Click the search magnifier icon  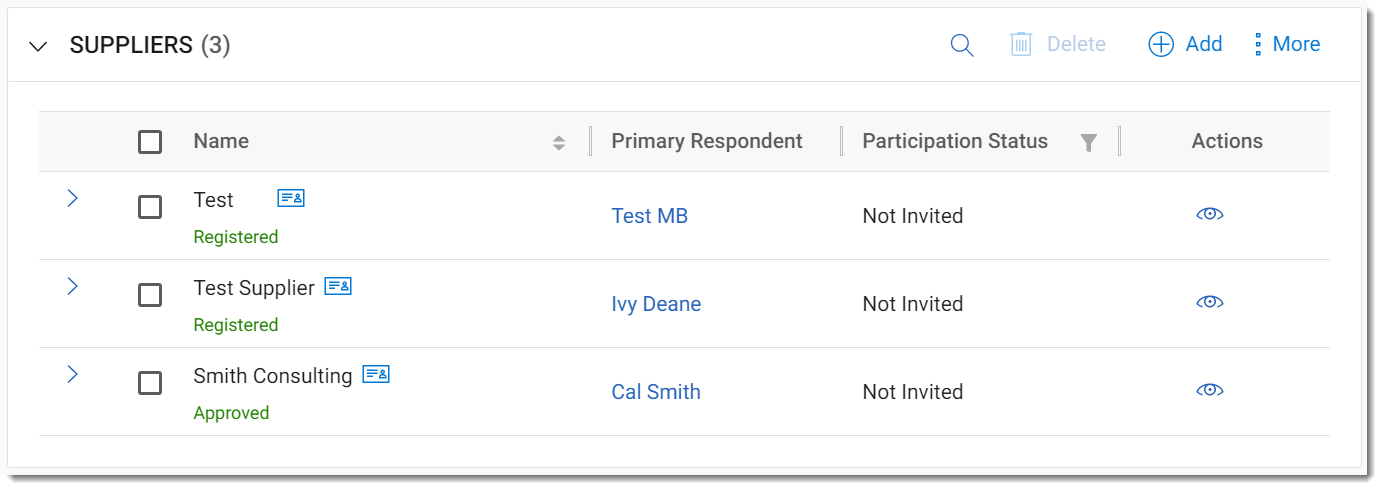[961, 45]
